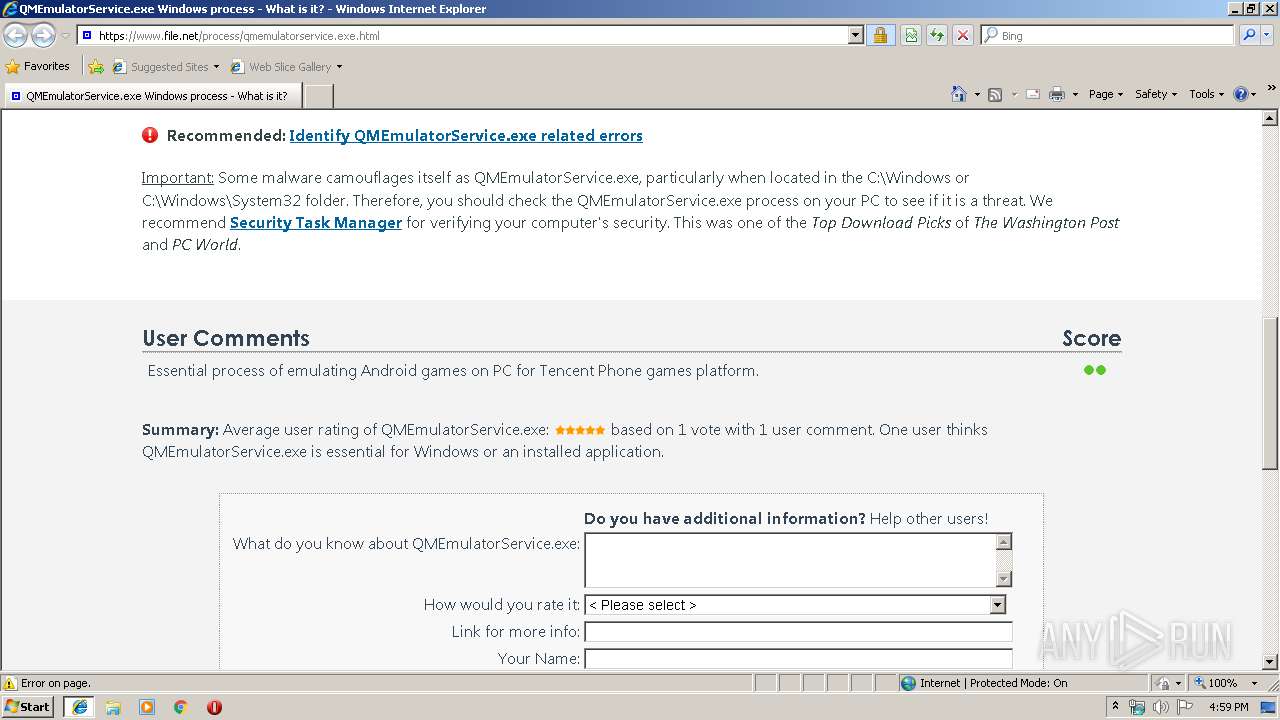Open the address bar history dropdown
The height and width of the screenshot is (720, 1280).
855,35
